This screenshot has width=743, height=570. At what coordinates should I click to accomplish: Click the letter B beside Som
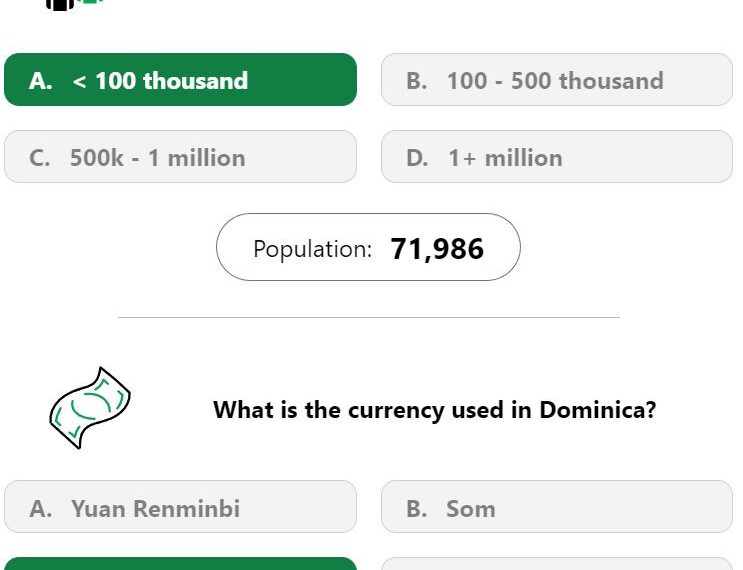pos(417,509)
